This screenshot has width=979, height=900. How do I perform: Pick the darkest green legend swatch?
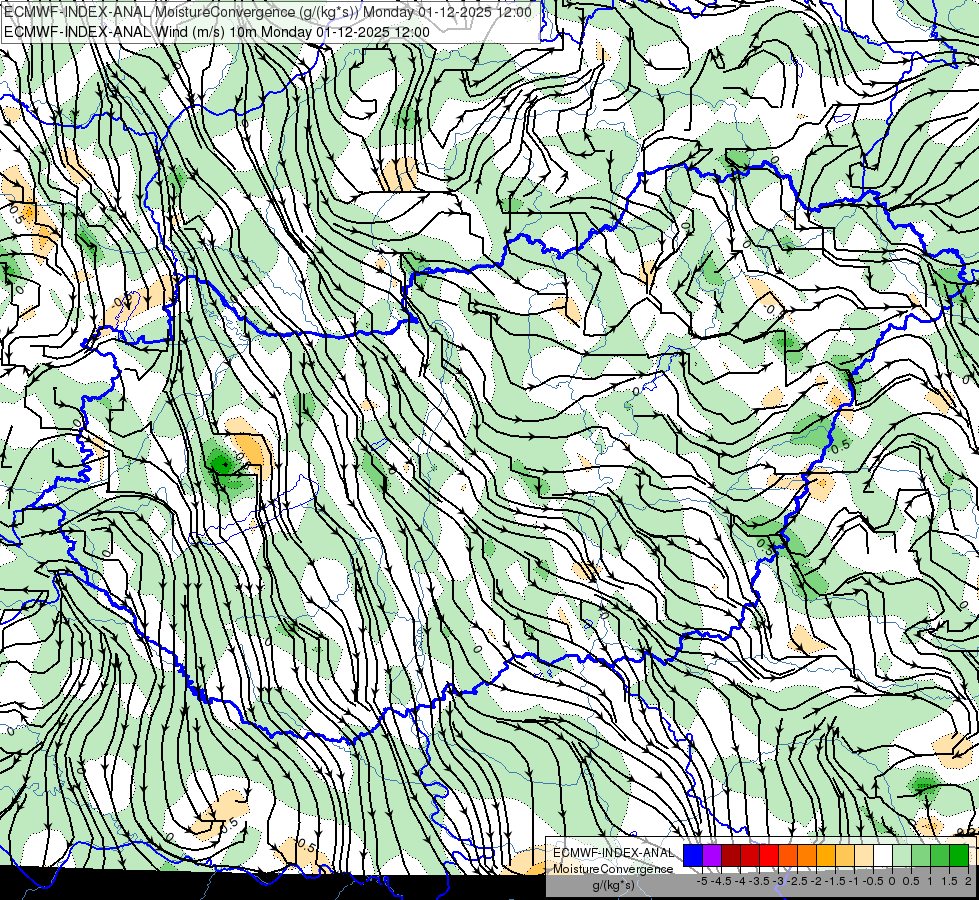pyautogui.click(x=959, y=855)
